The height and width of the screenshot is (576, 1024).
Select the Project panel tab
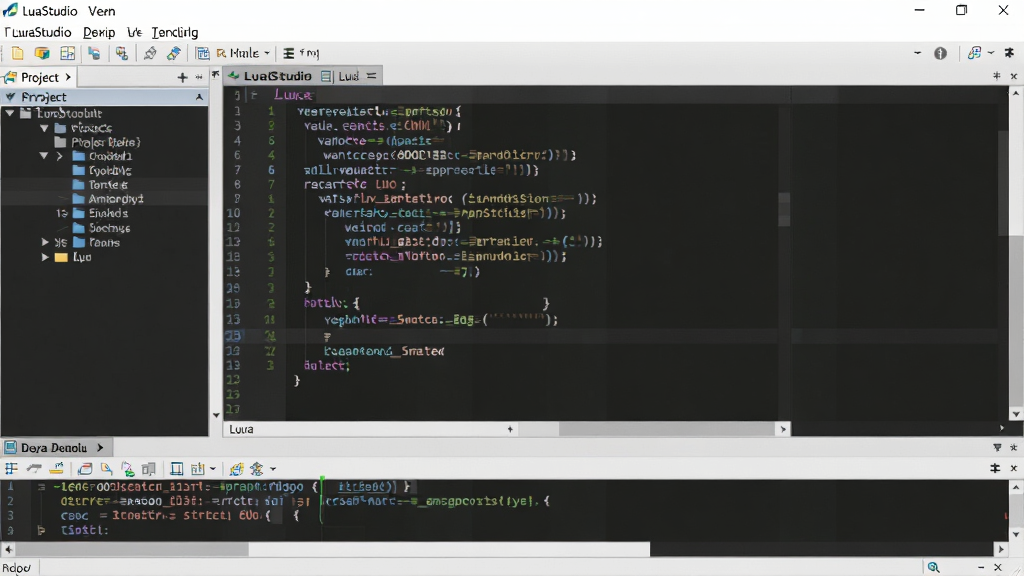[37, 78]
